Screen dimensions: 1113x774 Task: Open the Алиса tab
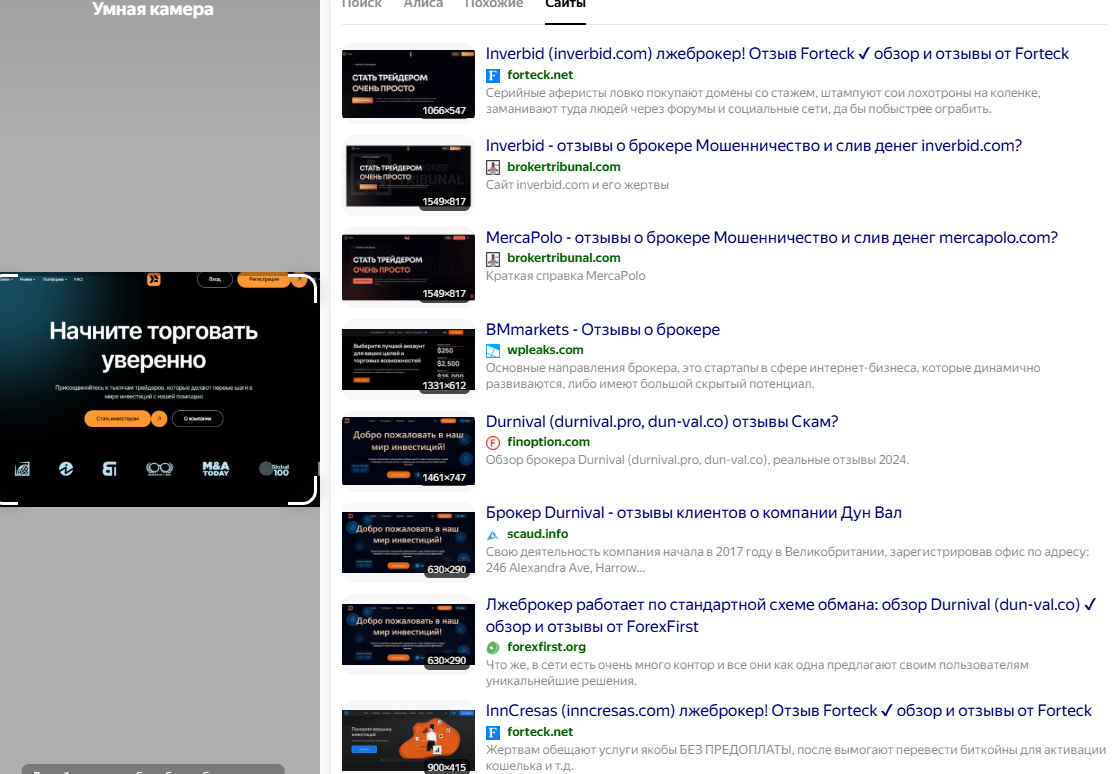pyautogui.click(x=423, y=4)
